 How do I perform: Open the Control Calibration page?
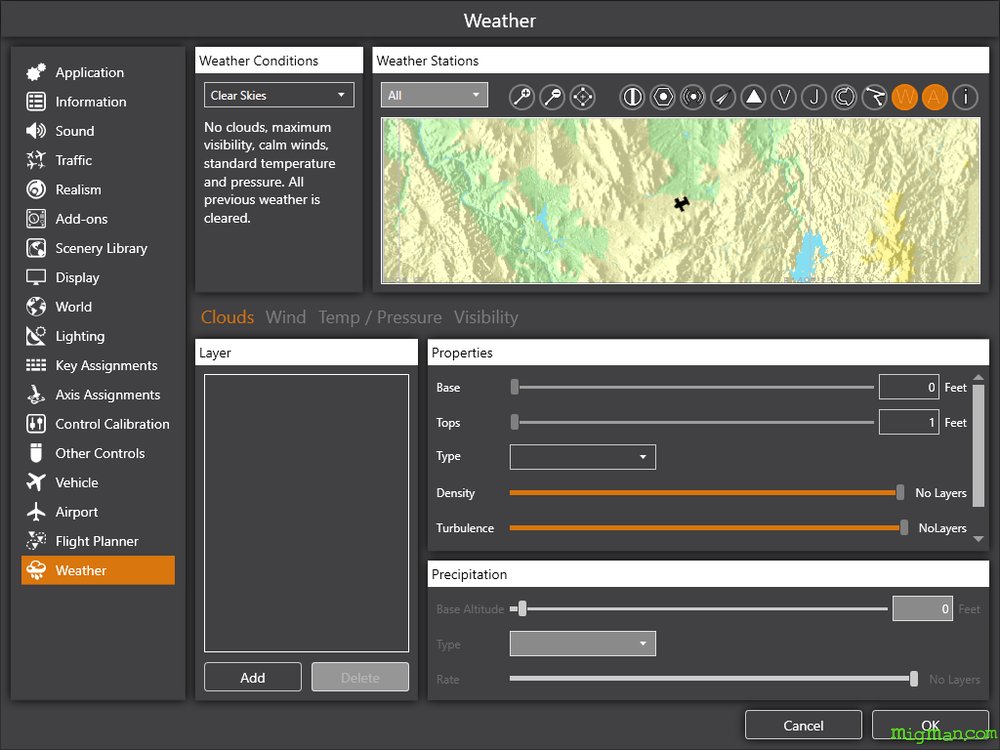click(x=99, y=424)
